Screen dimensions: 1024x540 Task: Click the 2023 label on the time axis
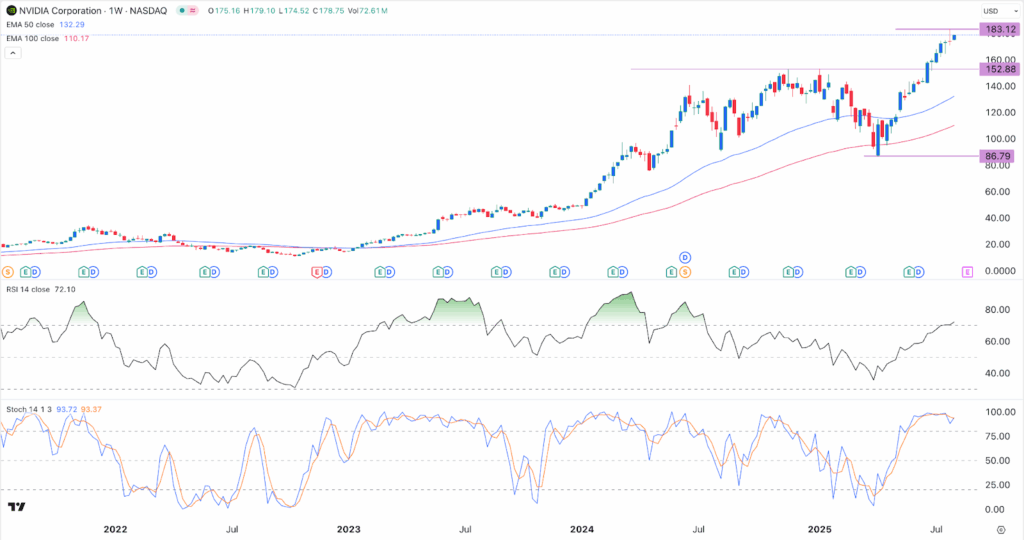[x=349, y=529]
